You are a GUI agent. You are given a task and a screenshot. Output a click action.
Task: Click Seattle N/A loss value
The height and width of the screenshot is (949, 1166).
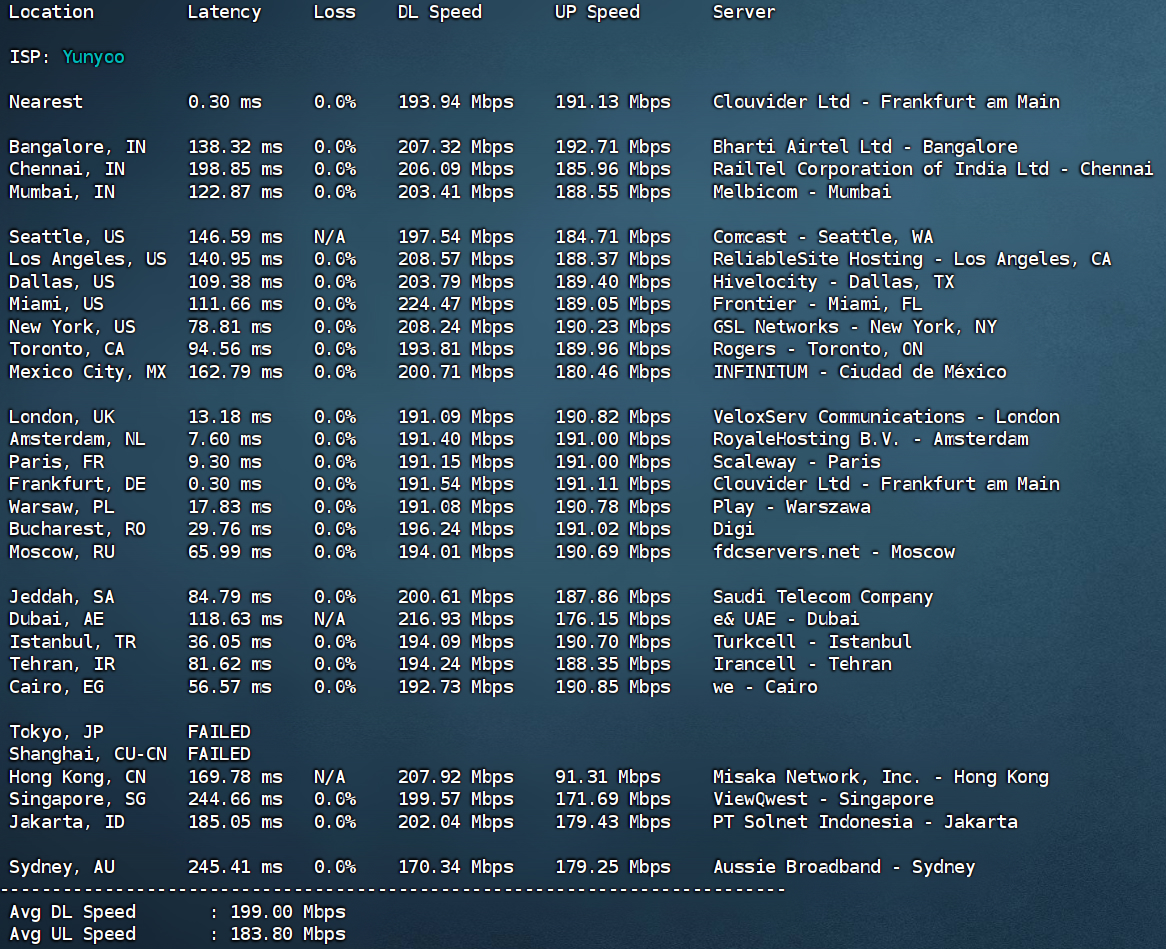click(329, 237)
